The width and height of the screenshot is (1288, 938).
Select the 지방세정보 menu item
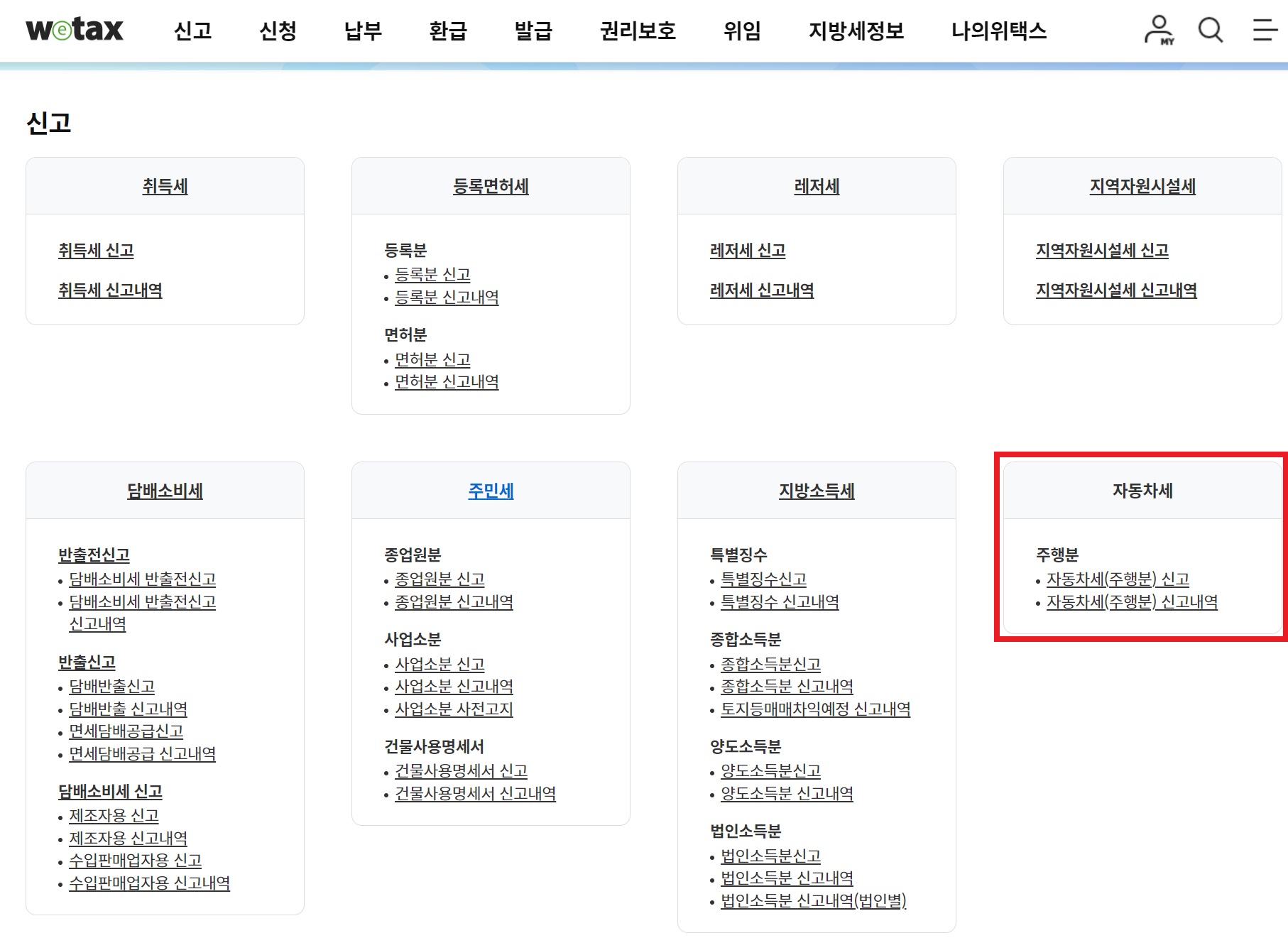click(855, 32)
